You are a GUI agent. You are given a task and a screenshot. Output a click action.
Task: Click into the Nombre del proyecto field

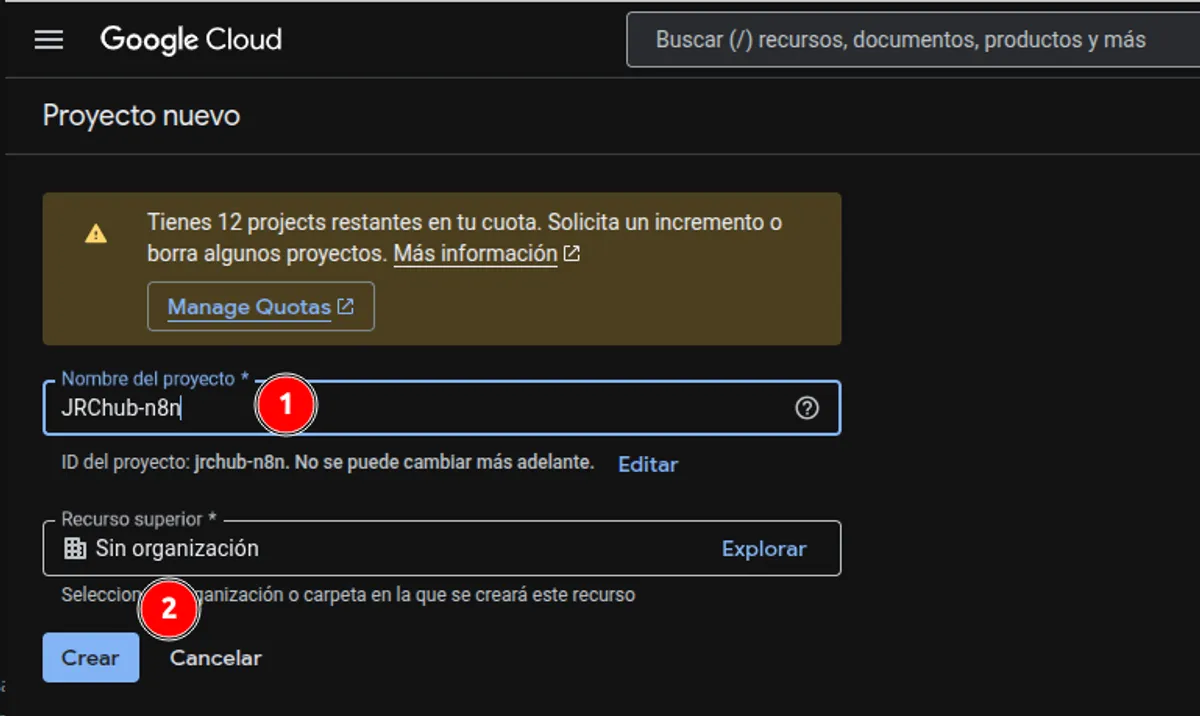point(441,408)
